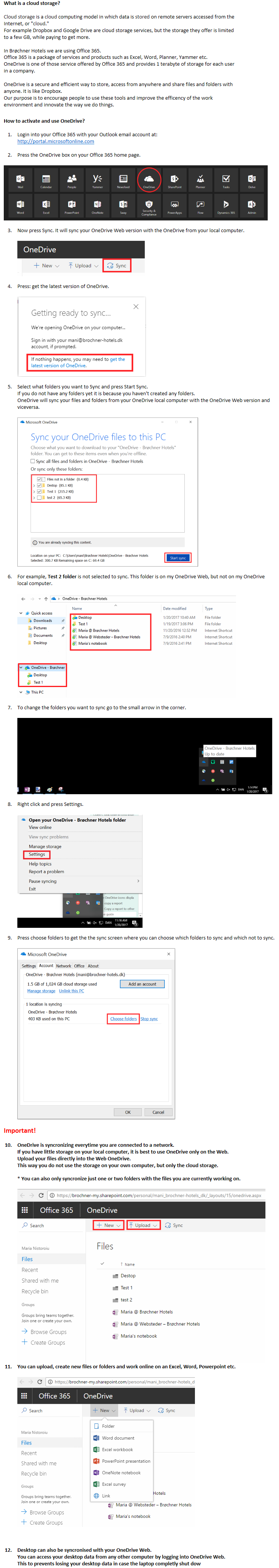Screen dimensions: 279x1568
Task: Open the Dynamics 365 tile
Action: pos(226,206)
